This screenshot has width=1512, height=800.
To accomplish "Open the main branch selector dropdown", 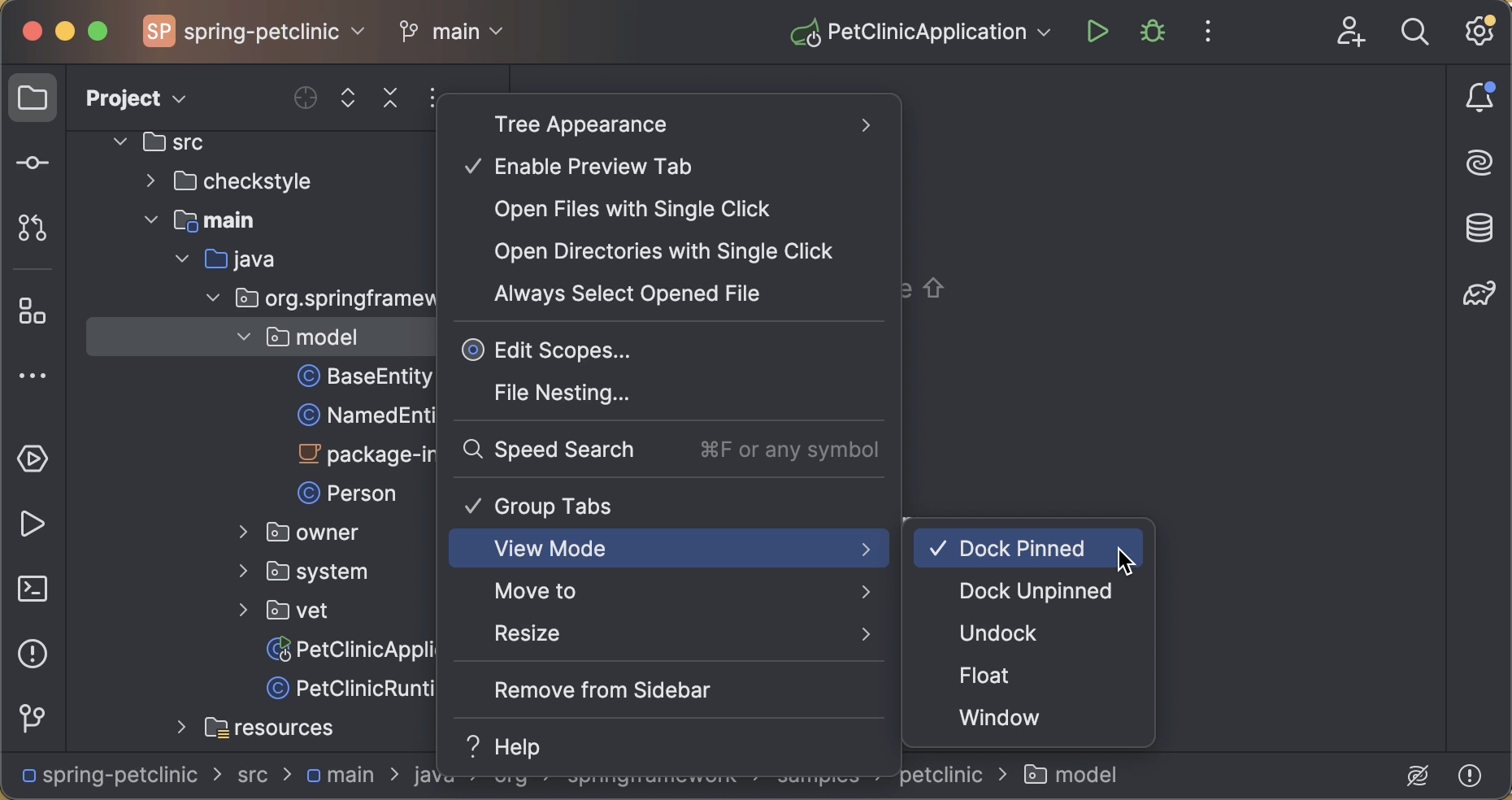I will click(x=452, y=32).
